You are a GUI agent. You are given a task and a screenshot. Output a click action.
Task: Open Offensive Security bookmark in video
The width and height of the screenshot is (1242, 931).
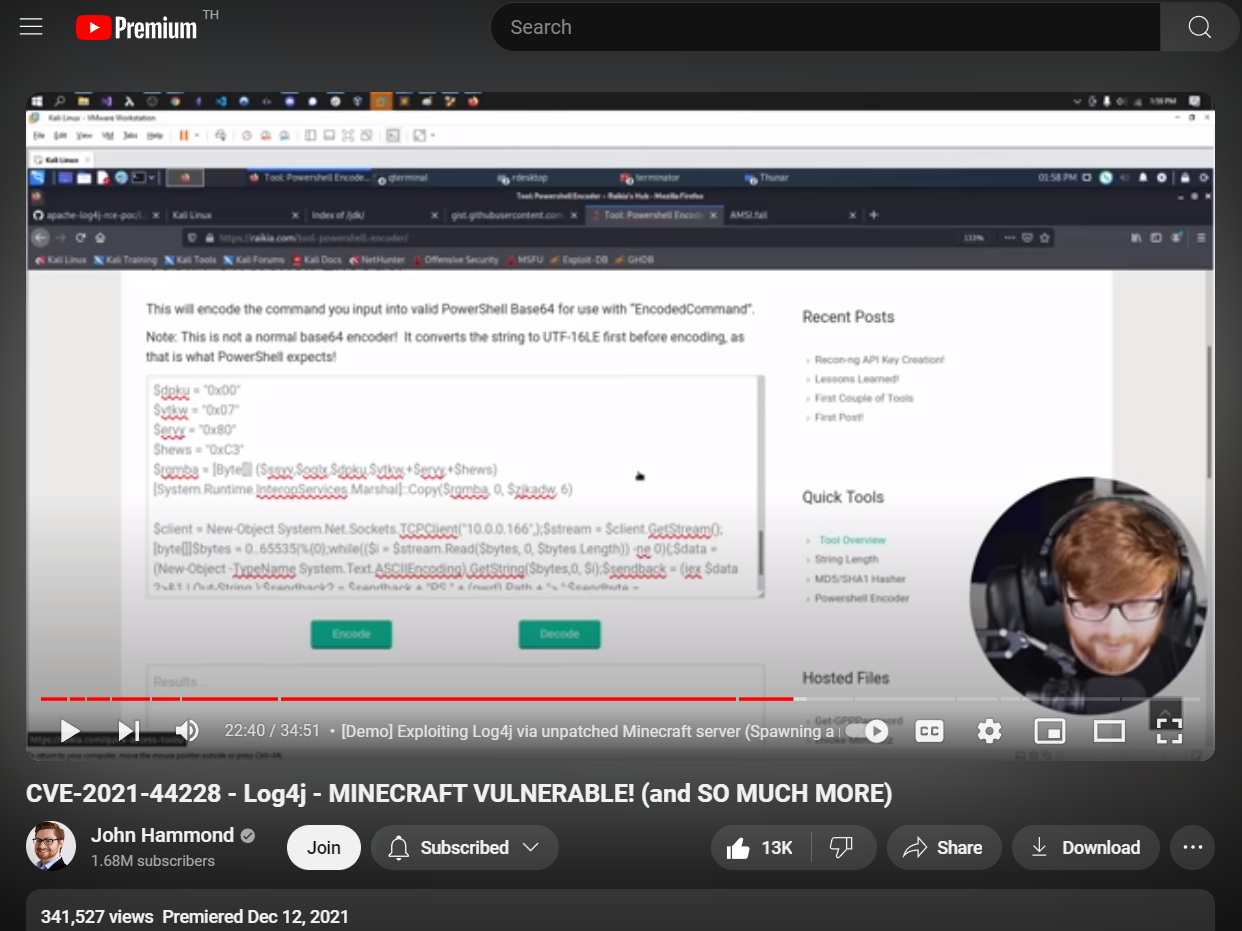456,260
